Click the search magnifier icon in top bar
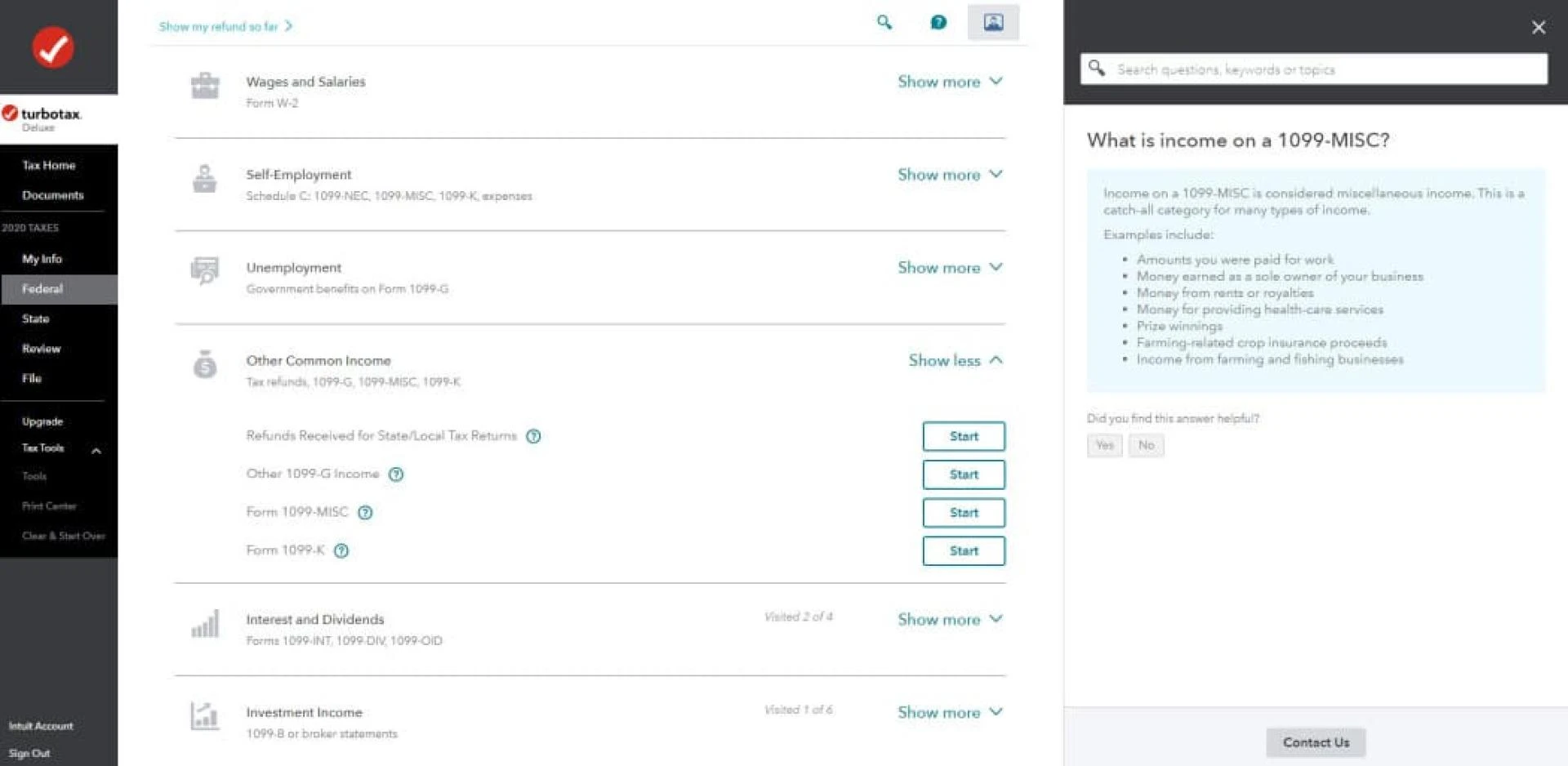This screenshot has width=1568, height=766. pyautogui.click(x=884, y=22)
